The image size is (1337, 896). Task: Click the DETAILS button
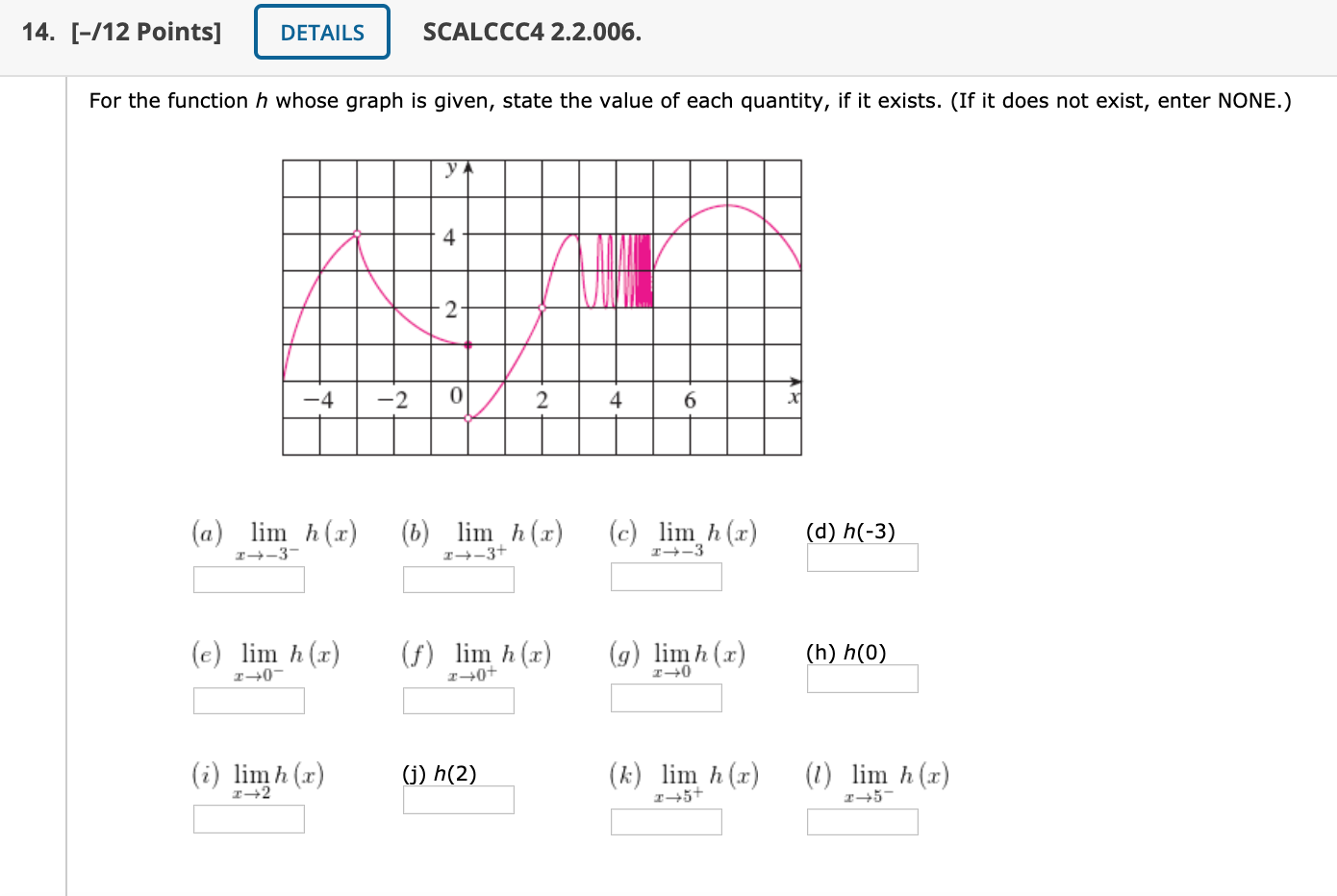pyautogui.click(x=320, y=32)
